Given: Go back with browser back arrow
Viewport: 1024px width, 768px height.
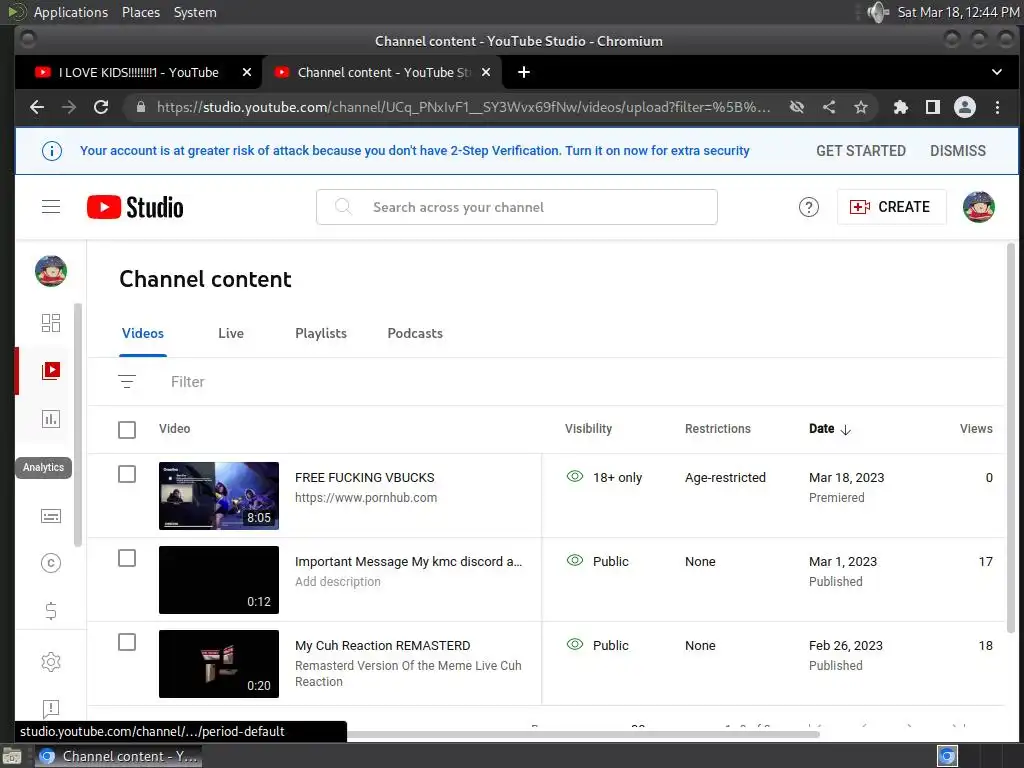Looking at the screenshot, I should click(x=37, y=107).
